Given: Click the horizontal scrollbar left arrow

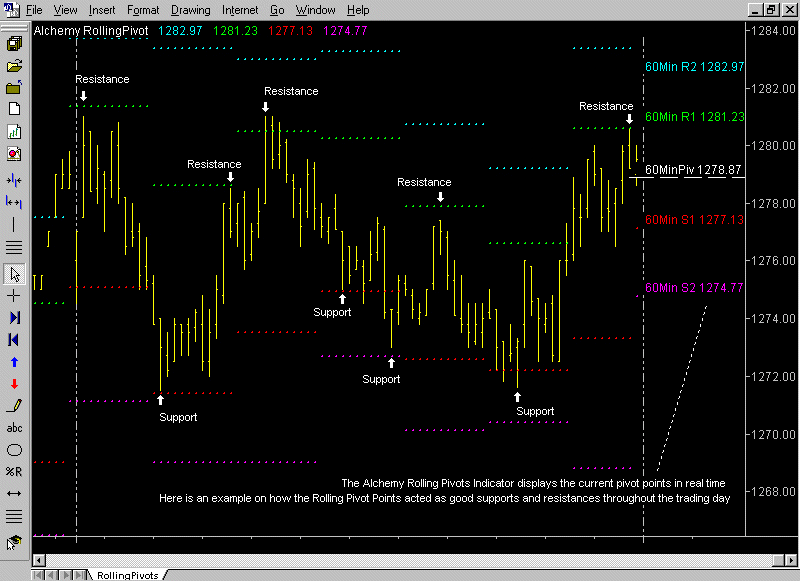Looking at the screenshot, I should tap(39, 560).
